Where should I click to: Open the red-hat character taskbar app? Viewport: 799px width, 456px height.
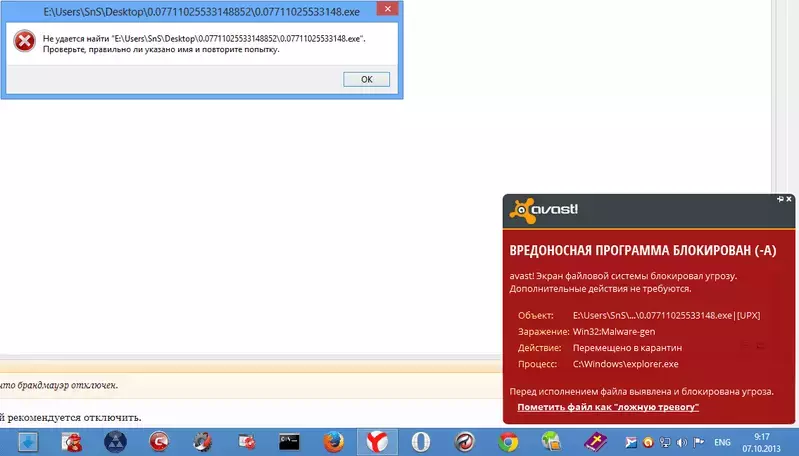(72, 442)
